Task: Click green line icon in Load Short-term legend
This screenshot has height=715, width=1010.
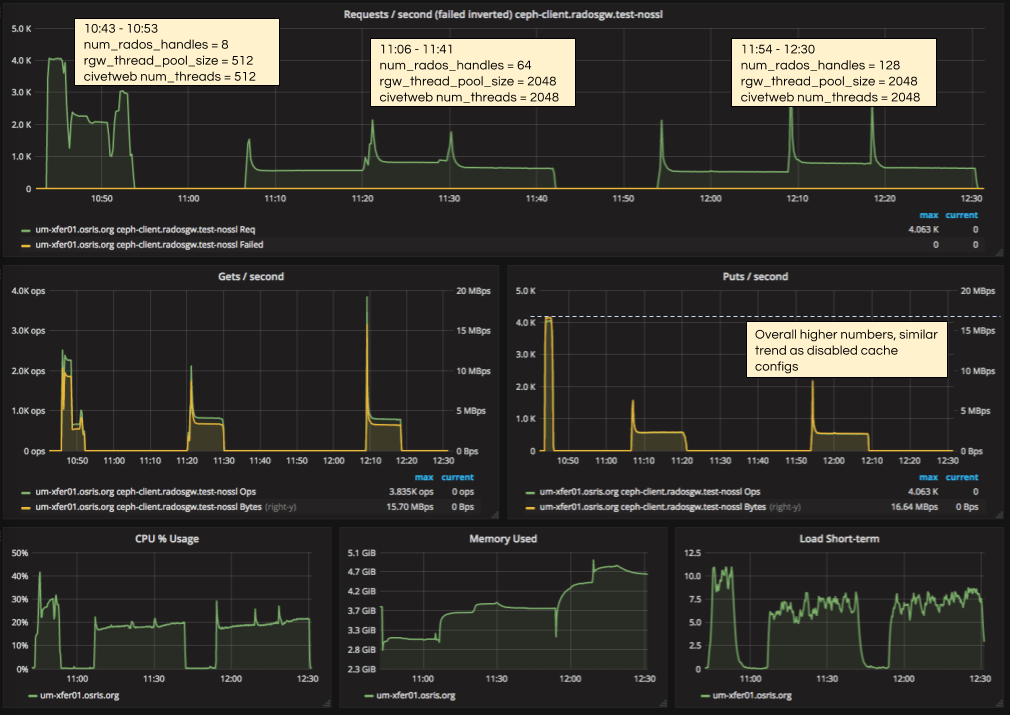Action: pos(706,695)
